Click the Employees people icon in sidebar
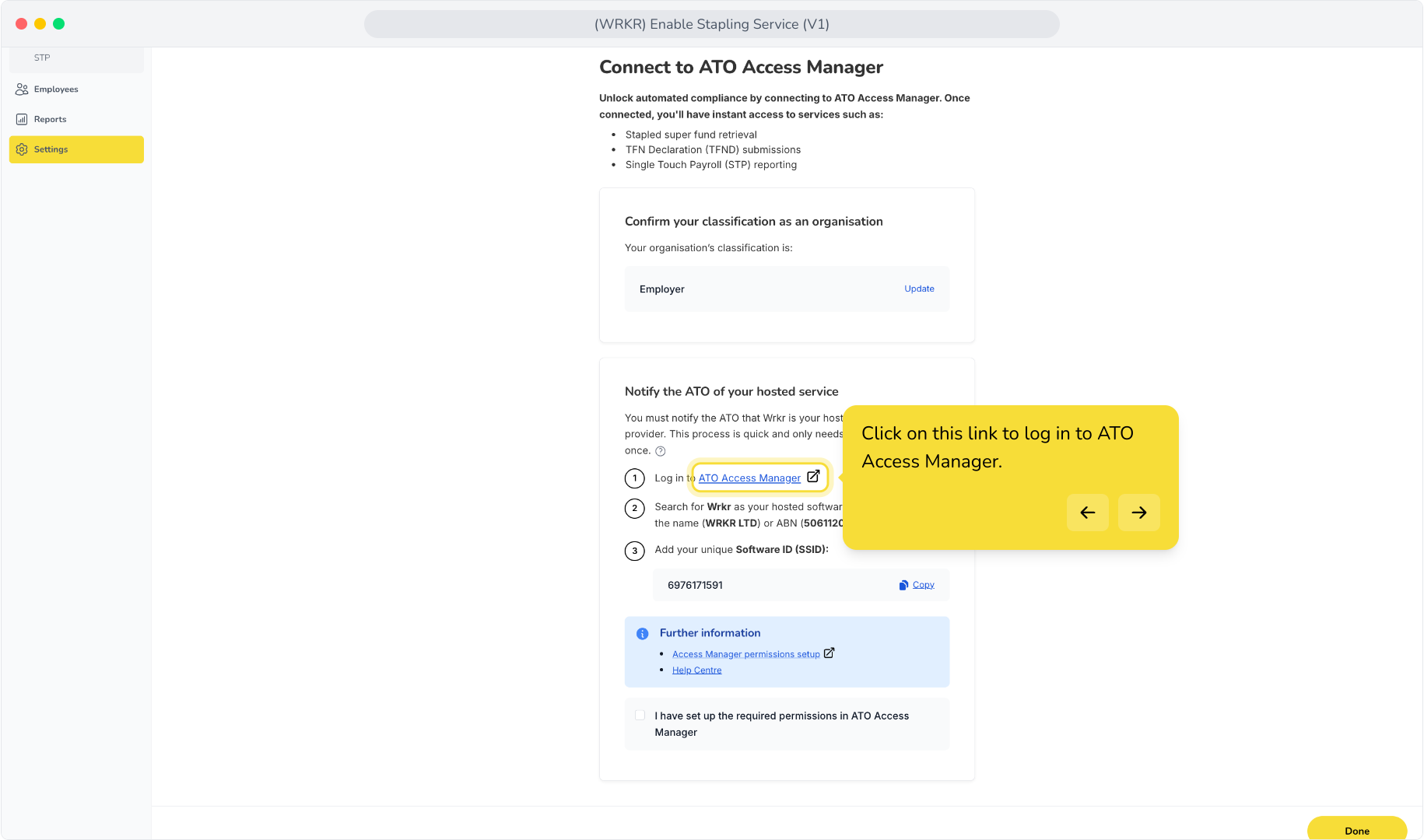The width and height of the screenshot is (1424, 840). [x=22, y=89]
